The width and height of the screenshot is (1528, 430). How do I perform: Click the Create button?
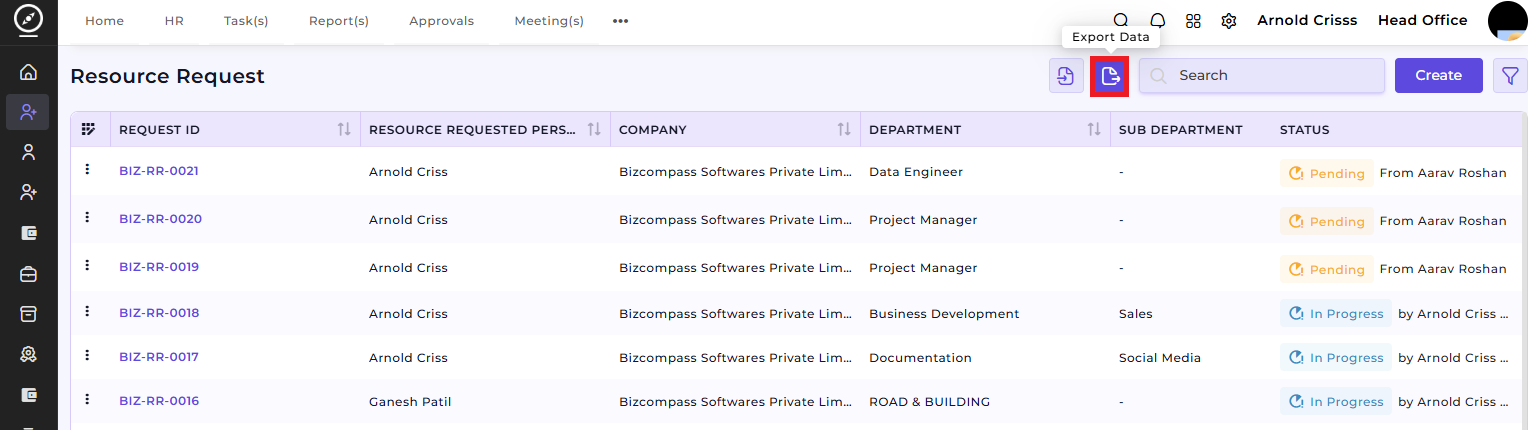pos(1439,75)
